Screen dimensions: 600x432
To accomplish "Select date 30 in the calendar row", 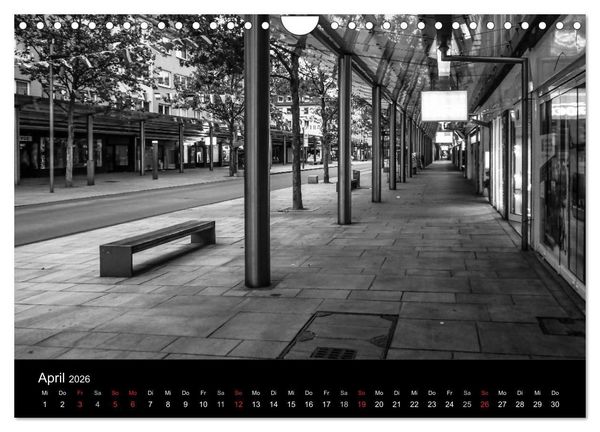I will 555,404.
